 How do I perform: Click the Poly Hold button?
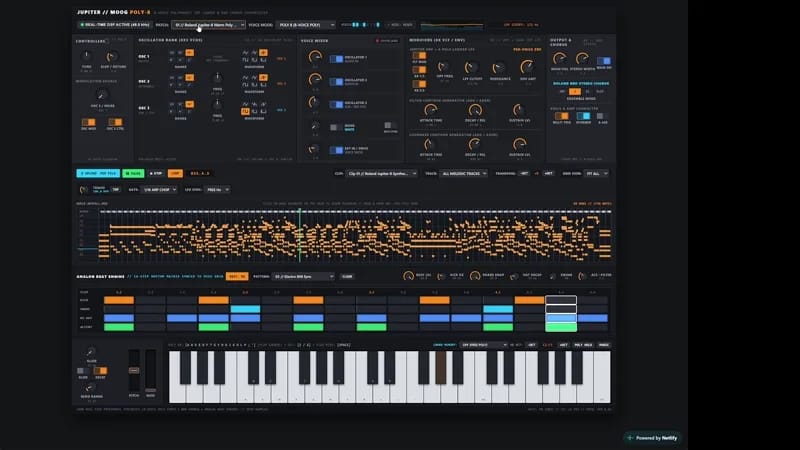click(x=583, y=345)
